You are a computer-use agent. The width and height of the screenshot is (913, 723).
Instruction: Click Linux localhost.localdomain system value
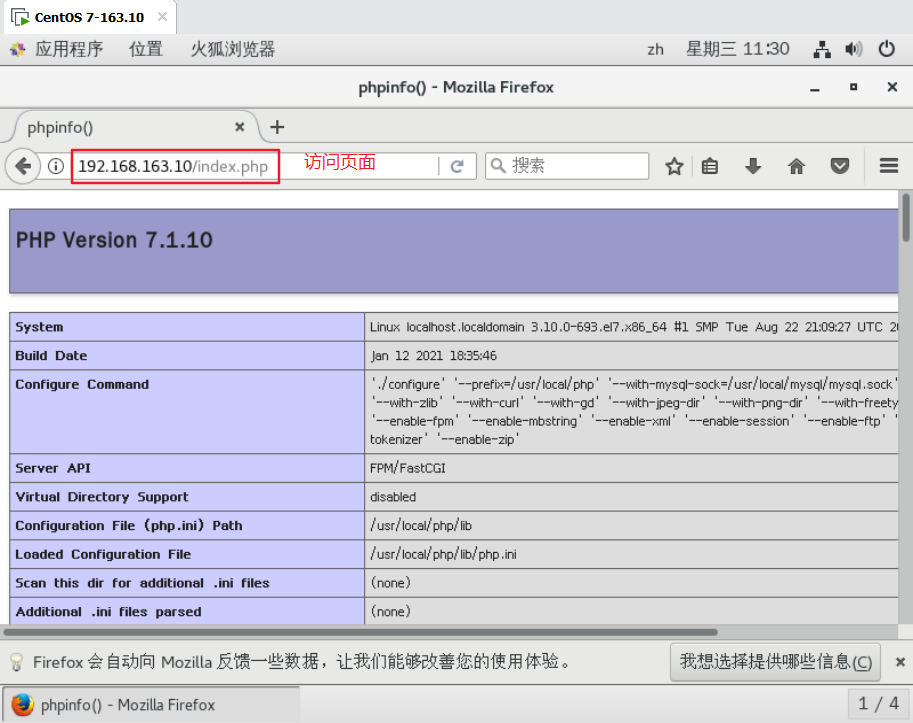pyautogui.click(x=633, y=327)
